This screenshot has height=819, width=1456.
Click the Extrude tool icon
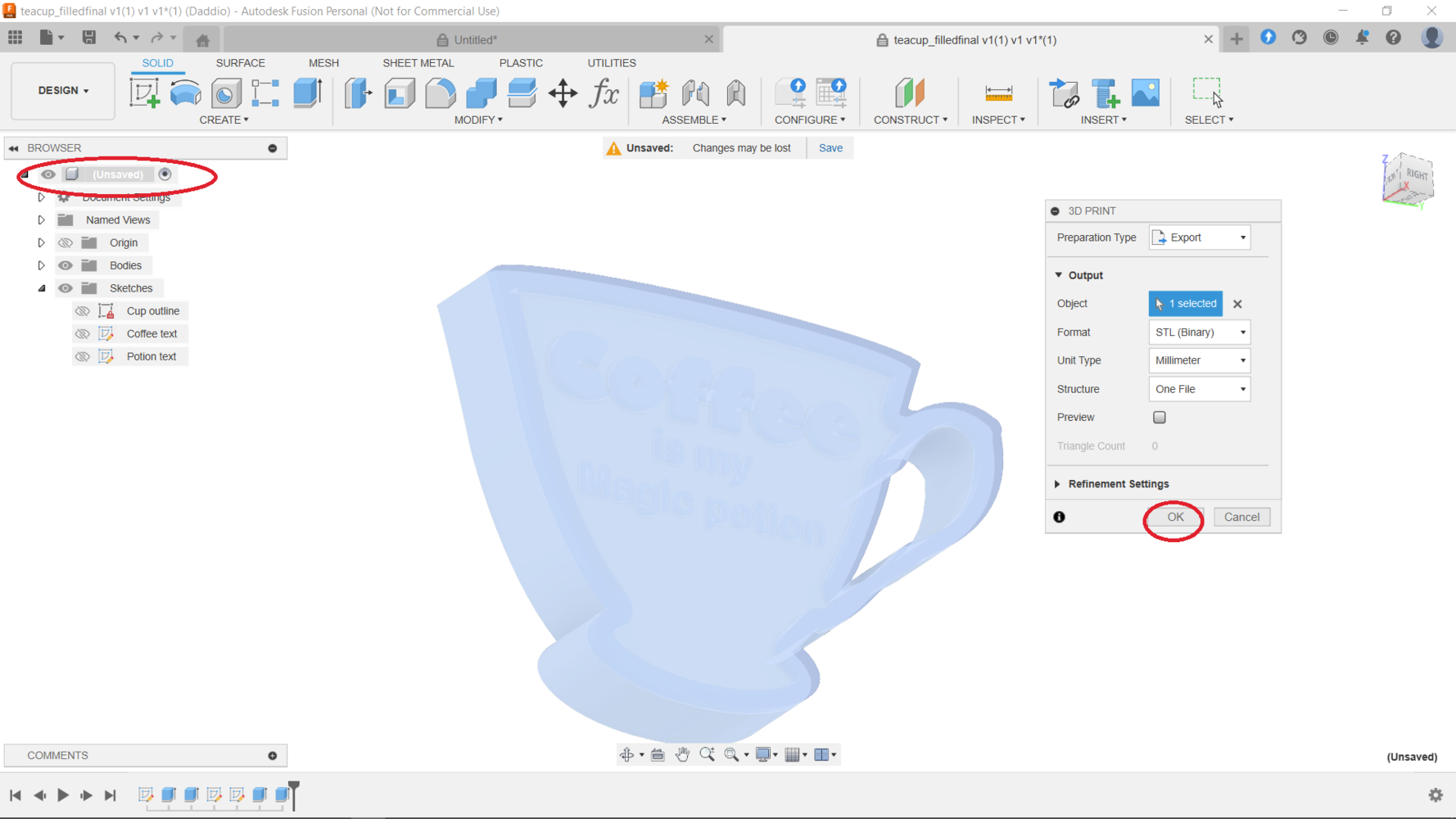coord(308,93)
